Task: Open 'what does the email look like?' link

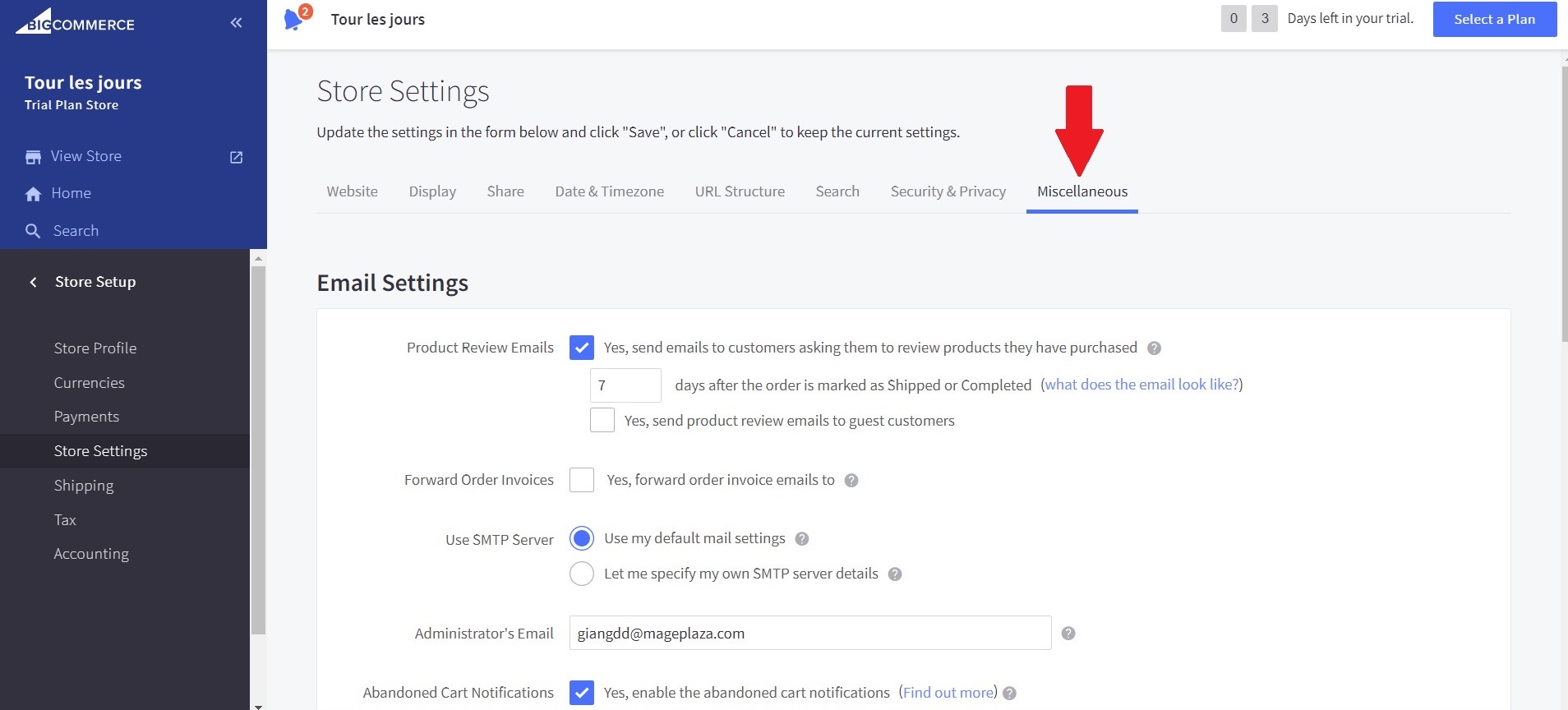Action: click(x=1141, y=385)
